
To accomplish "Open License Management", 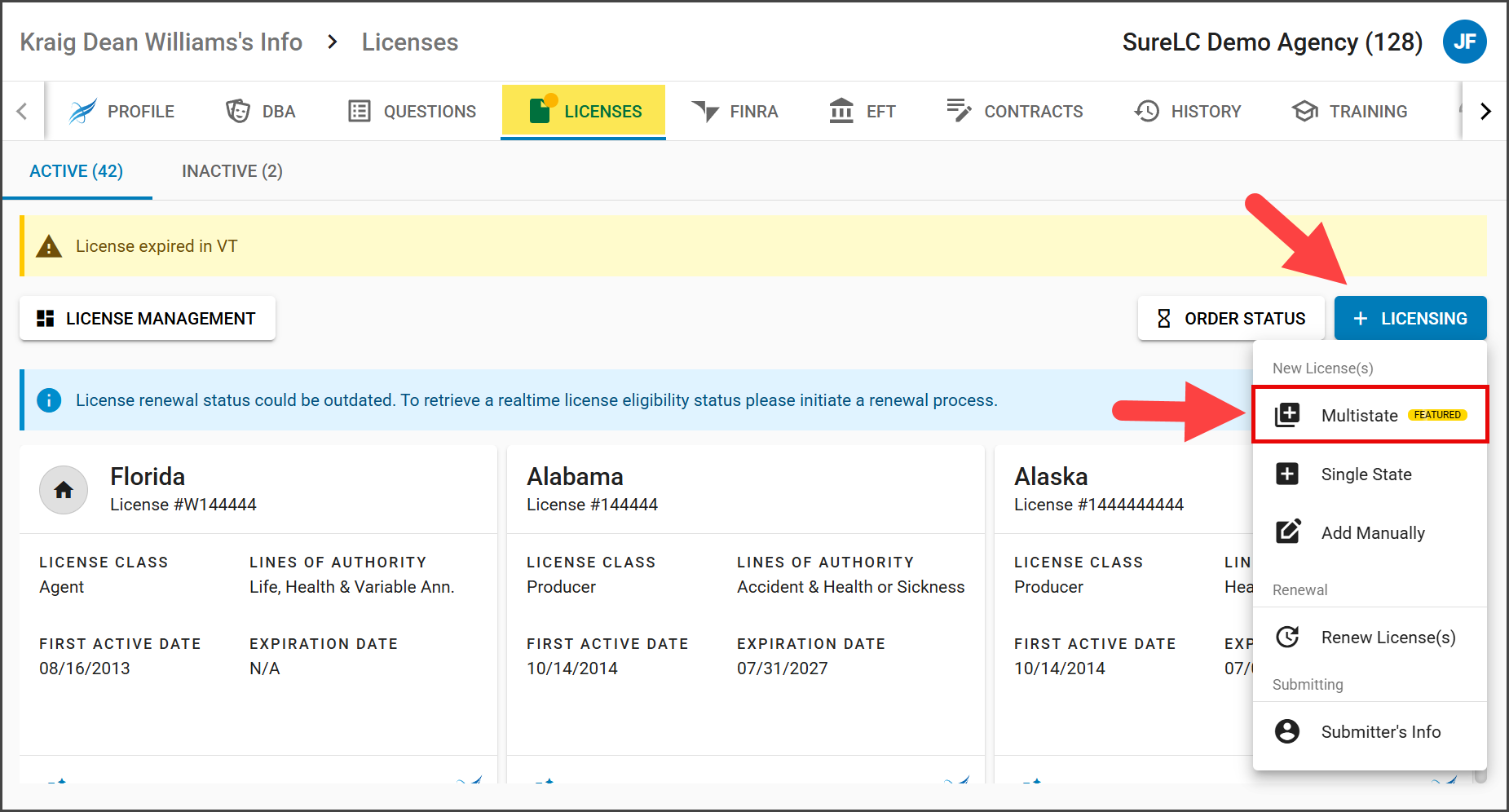I will point(148,318).
